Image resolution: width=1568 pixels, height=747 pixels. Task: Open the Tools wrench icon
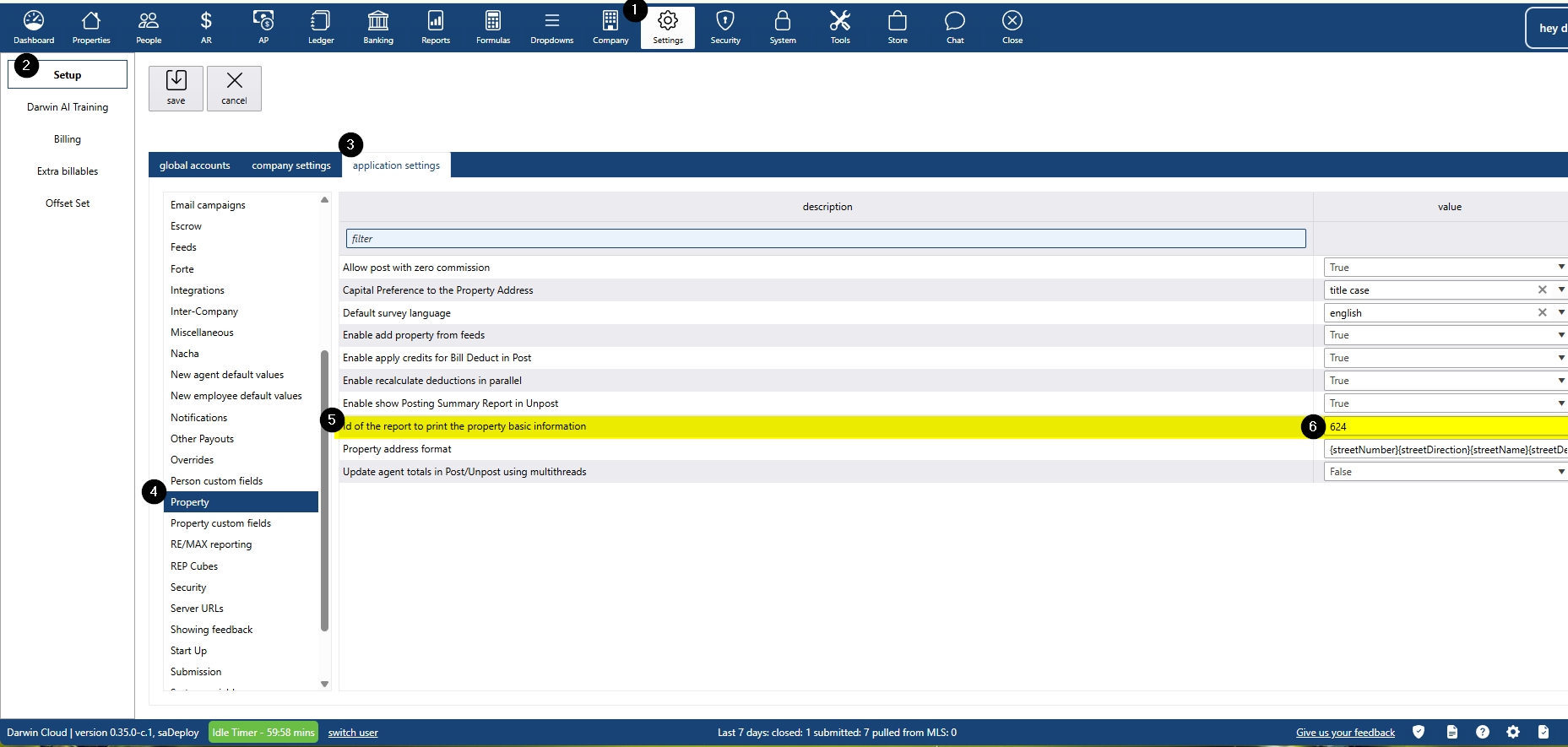840,27
